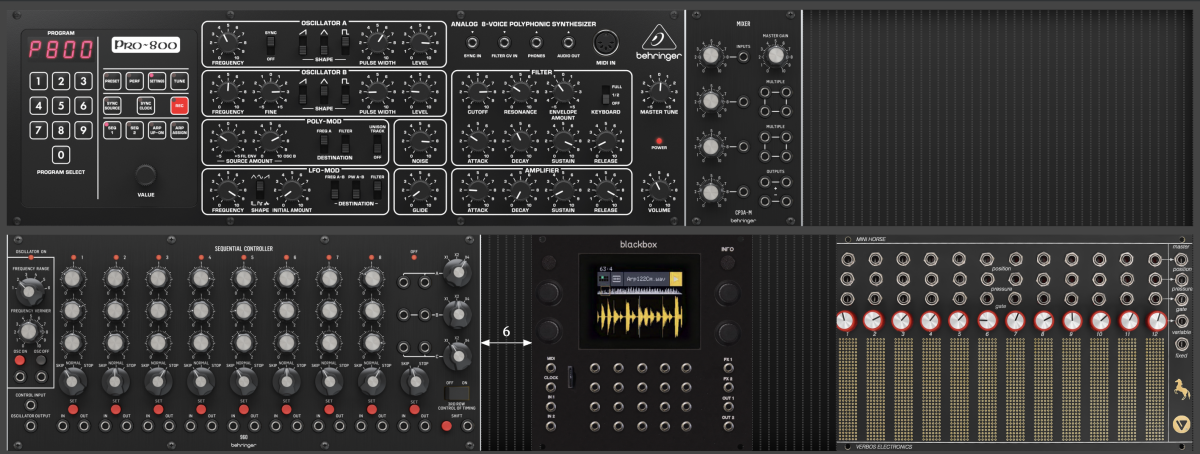Click the Mini Horse fixed jack
Image resolution: width=1200 pixels, height=454 pixels.
point(1181,343)
